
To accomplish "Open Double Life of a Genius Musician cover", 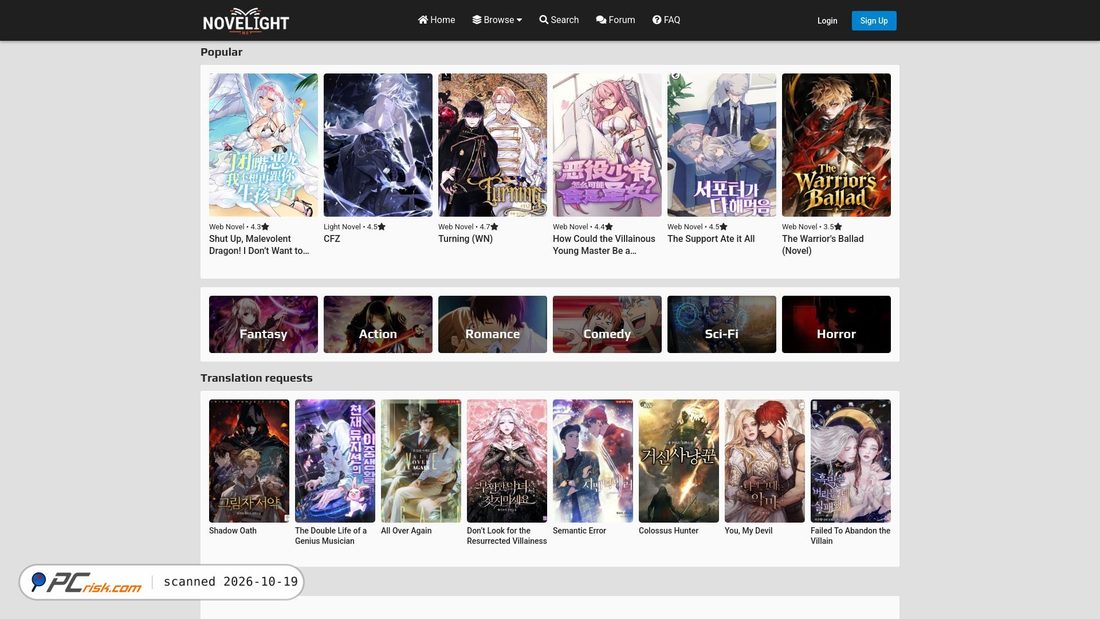I will tap(335, 461).
